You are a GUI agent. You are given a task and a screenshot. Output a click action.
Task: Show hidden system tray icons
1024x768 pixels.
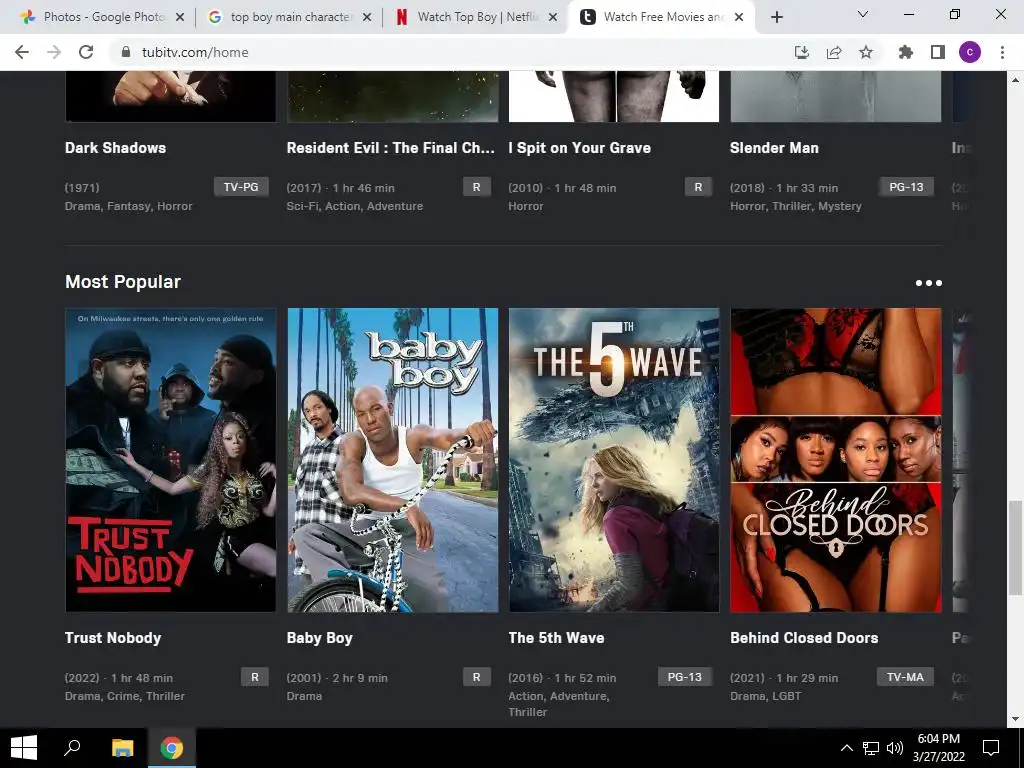point(846,748)
